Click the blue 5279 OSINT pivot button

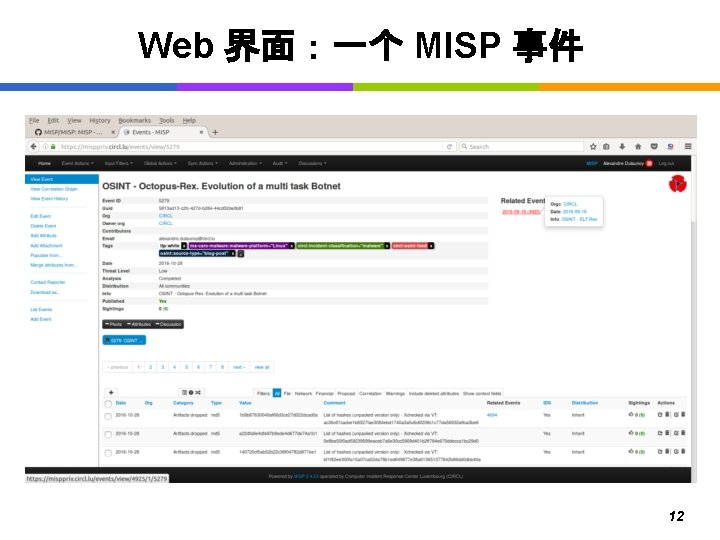pyautogui.click(x=124, y=340)
